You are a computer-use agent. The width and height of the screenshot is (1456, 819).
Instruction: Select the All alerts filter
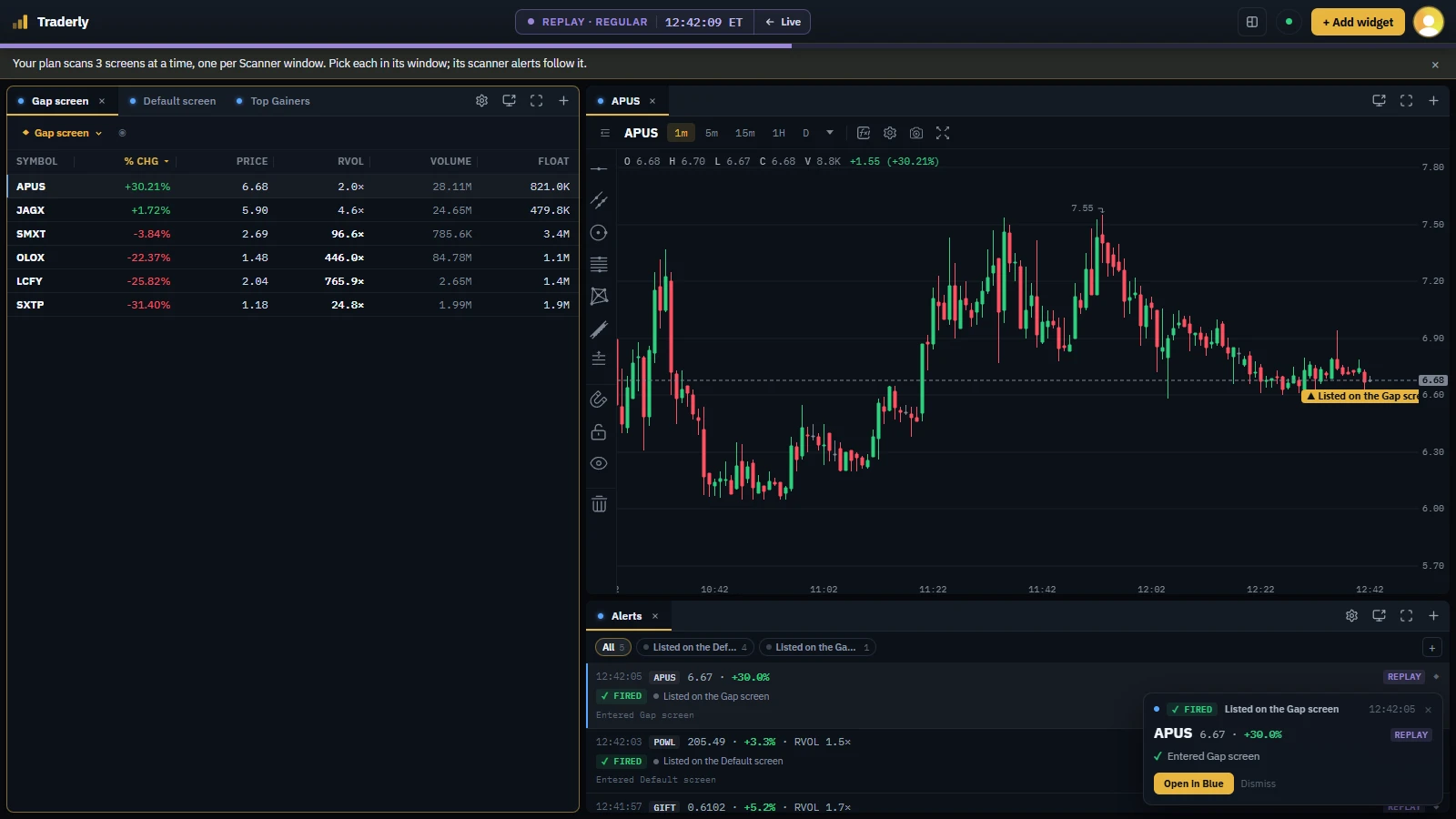coord(613,647)
